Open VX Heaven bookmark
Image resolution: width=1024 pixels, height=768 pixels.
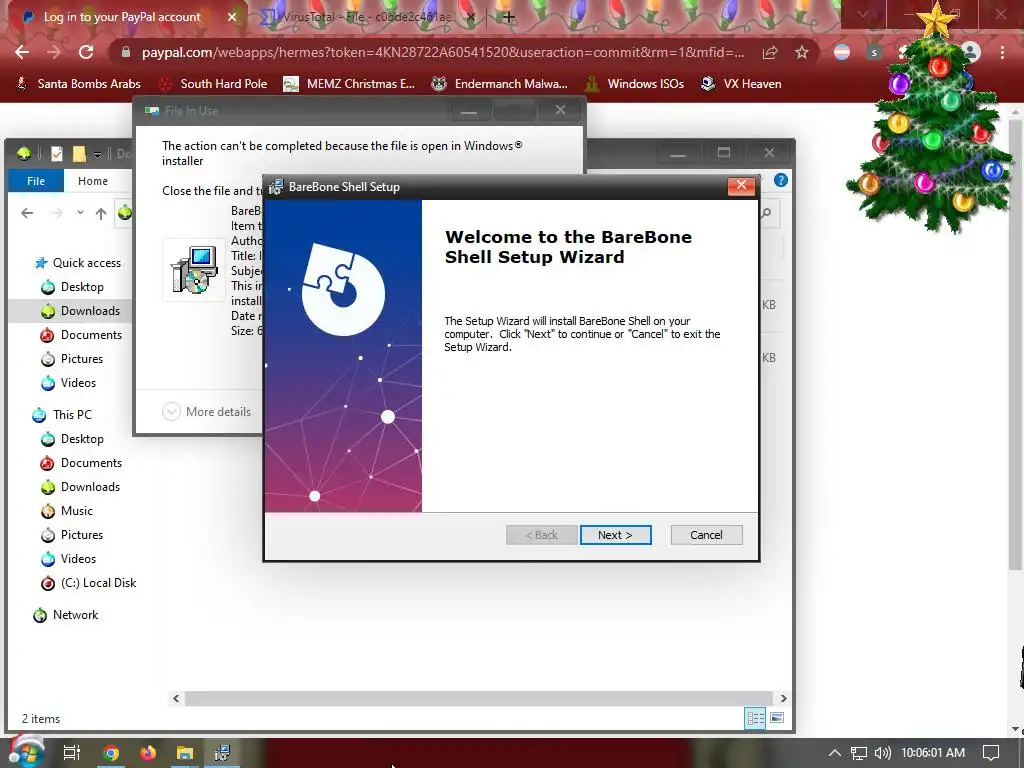click(x=741, y=84)
